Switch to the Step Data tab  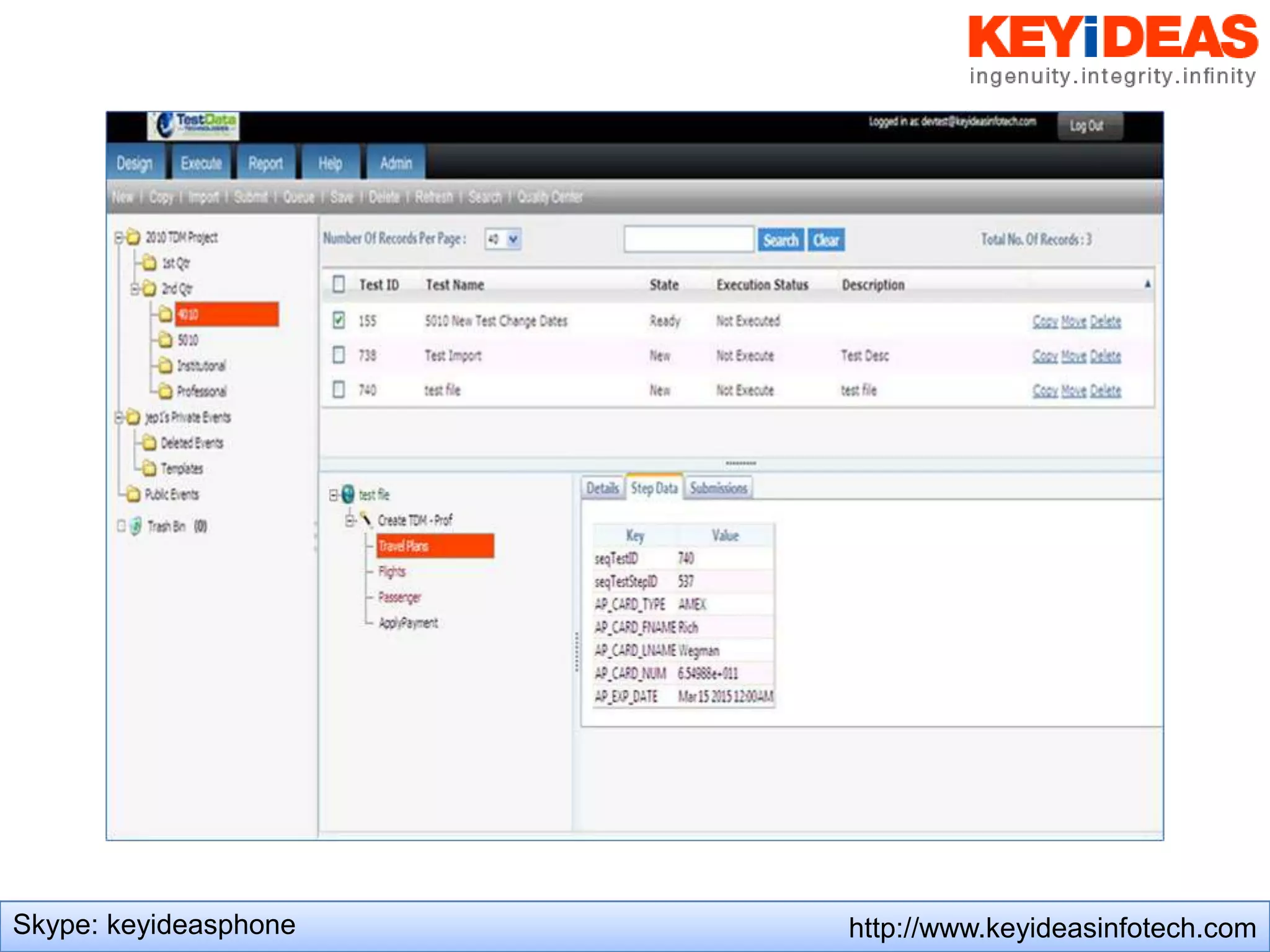click(x=654, y=488)
